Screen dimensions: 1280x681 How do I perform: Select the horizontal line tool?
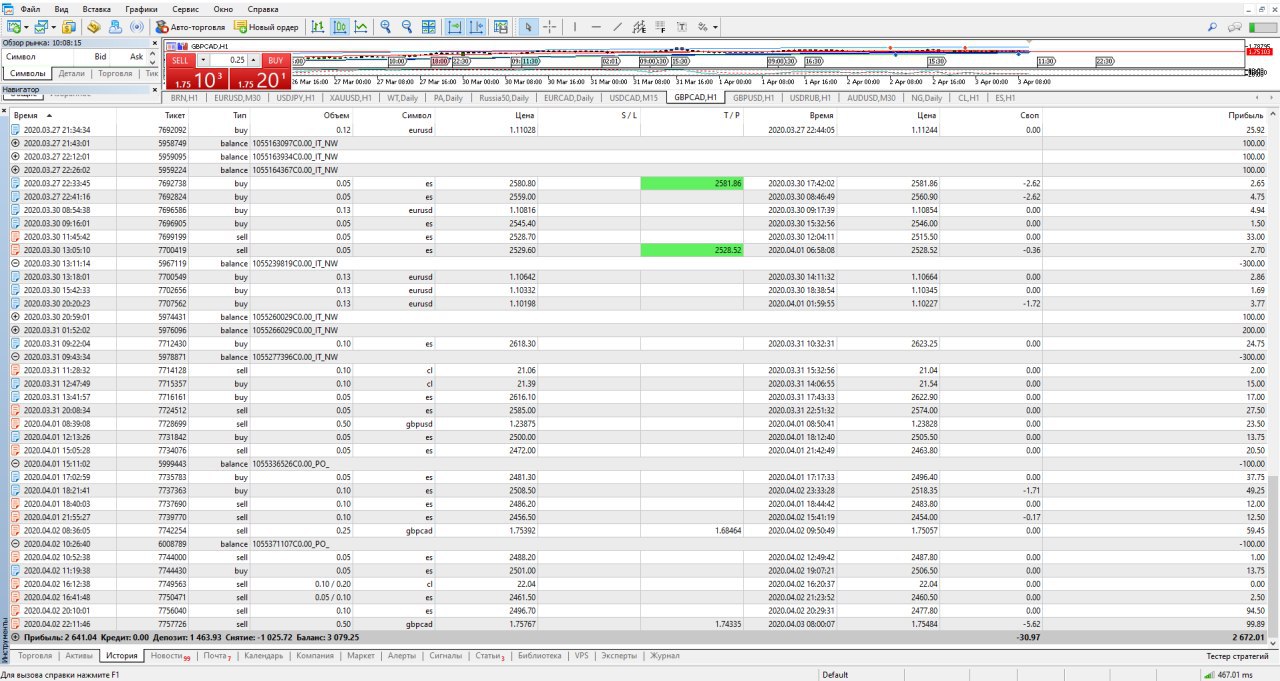tap(596, 27)
